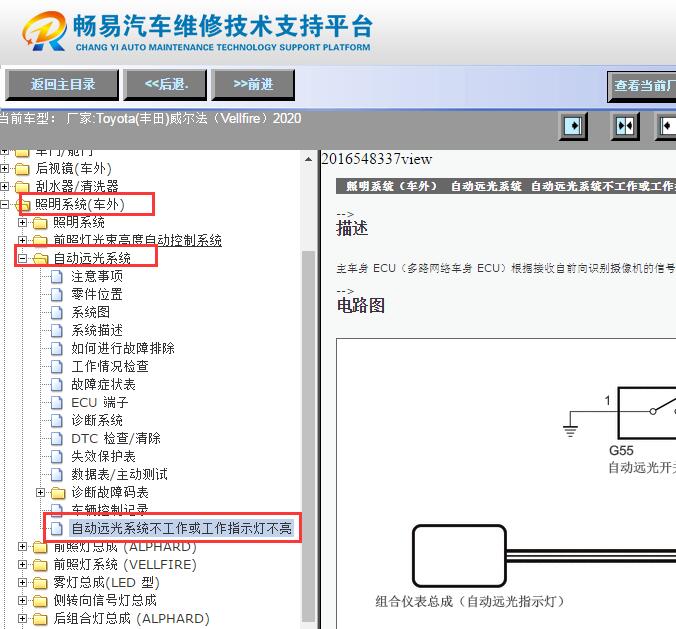The height and width of the screenshot is (629, 676).
Task: Click the 描述 heading
Action: (352, 228)
